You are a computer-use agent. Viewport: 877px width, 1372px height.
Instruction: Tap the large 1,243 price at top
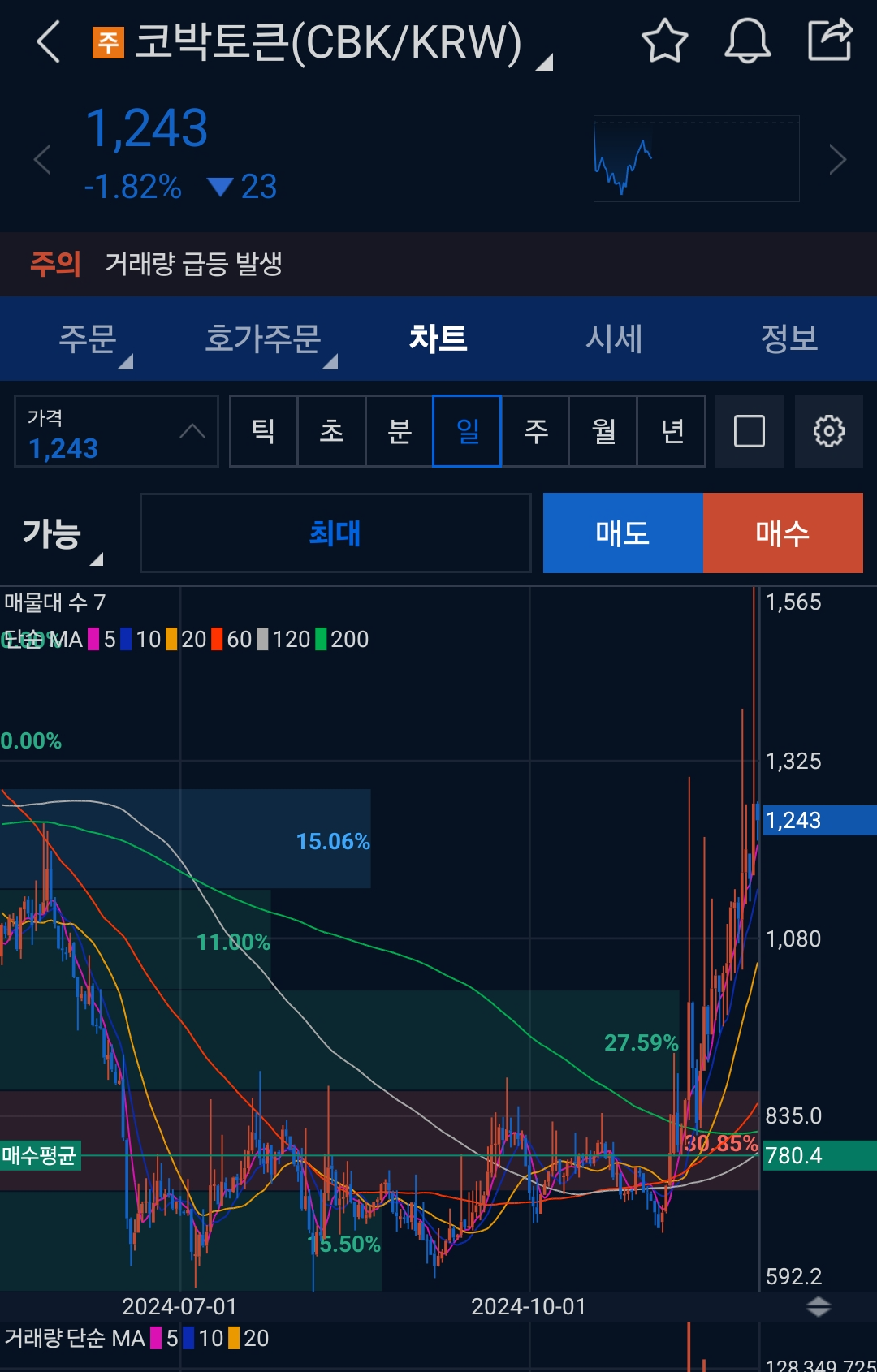[x=147, y=128]
